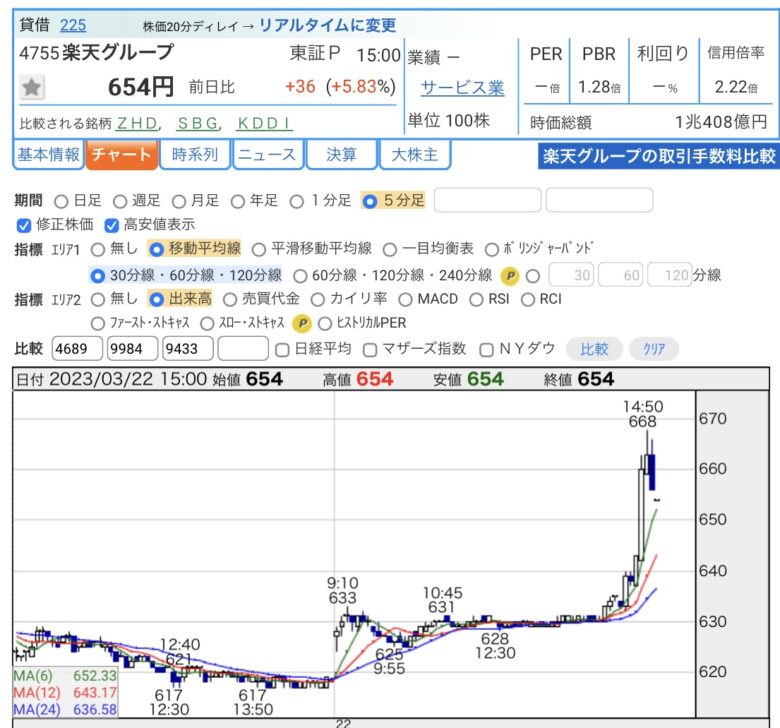The width and height of the screenshot is (780, 728).
Task: Select 年足 period radio button
Action: 238,202
